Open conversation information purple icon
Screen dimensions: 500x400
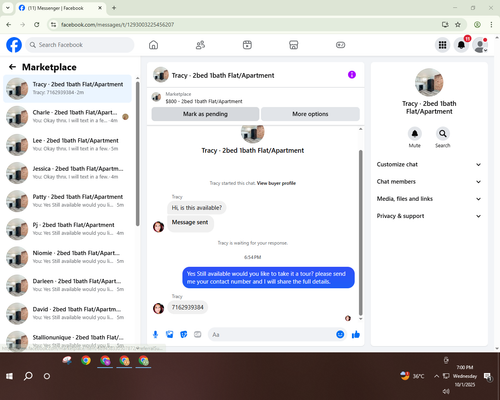click(x=352, y=75)
